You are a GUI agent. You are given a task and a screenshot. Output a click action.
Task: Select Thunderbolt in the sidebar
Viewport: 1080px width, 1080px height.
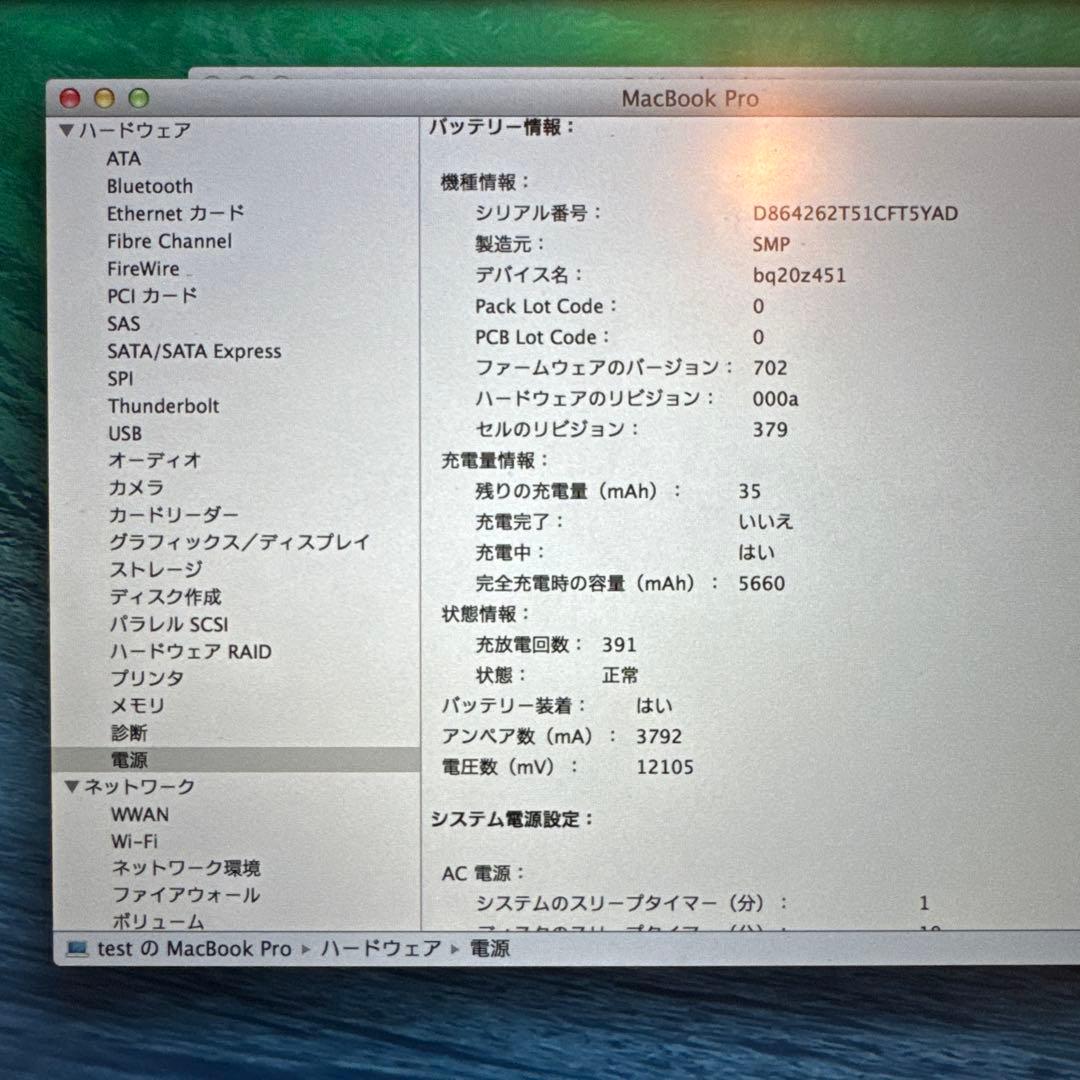tap(164, 406)
